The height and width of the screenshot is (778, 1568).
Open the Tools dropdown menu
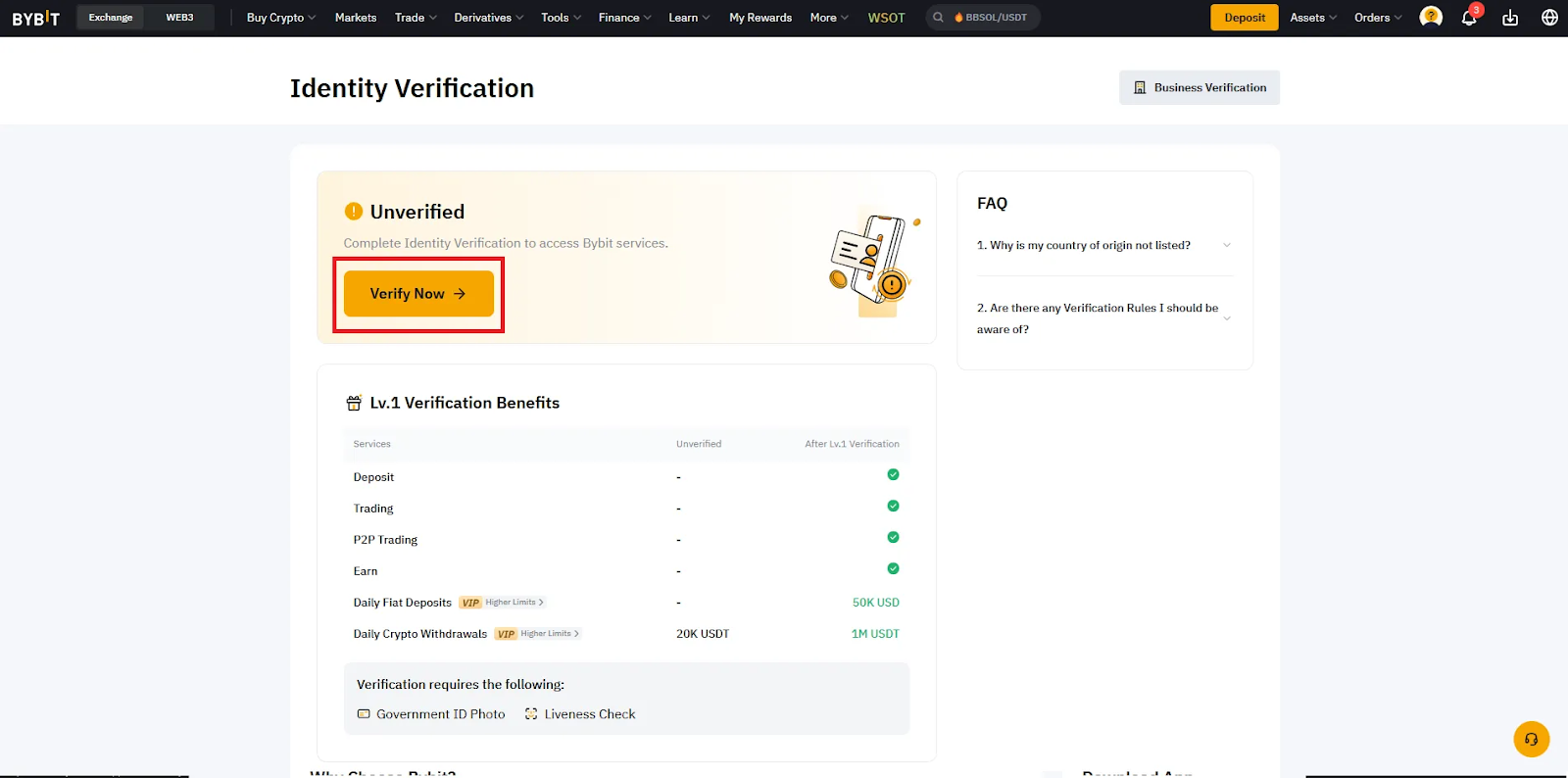pyautogui.click(x=561, y=18)
